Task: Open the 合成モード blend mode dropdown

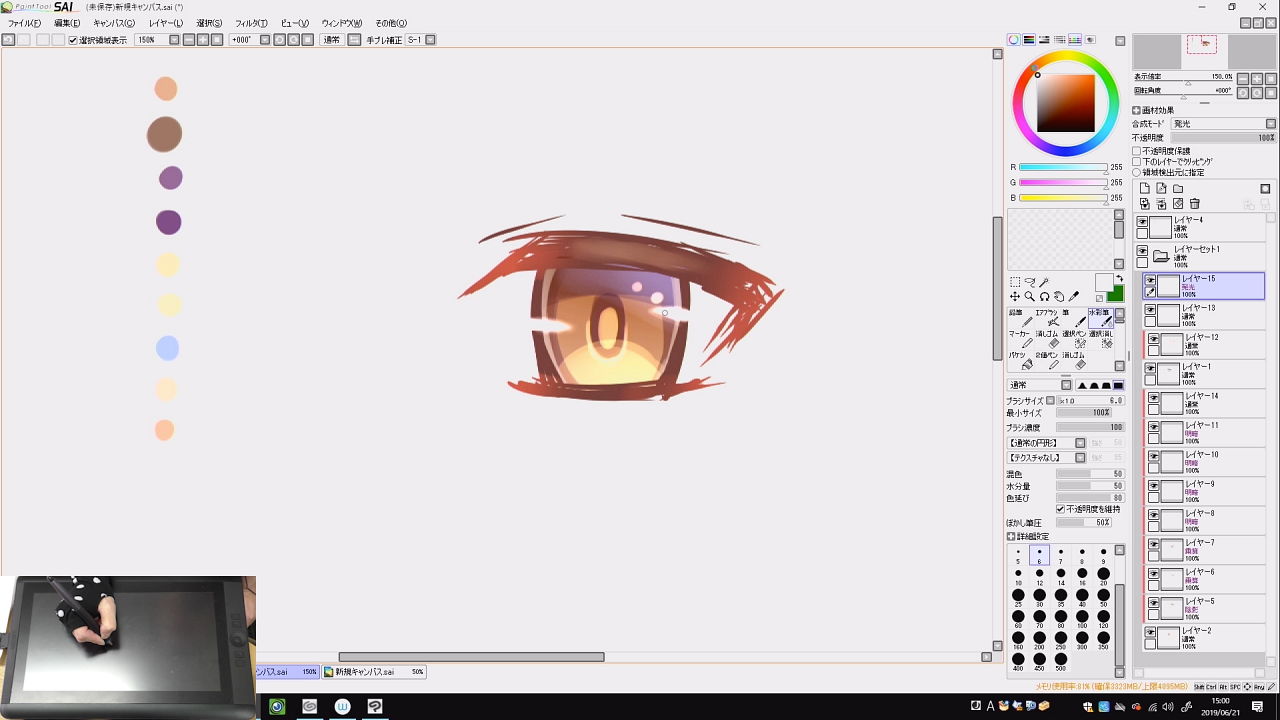Action: pos(1271,124)
